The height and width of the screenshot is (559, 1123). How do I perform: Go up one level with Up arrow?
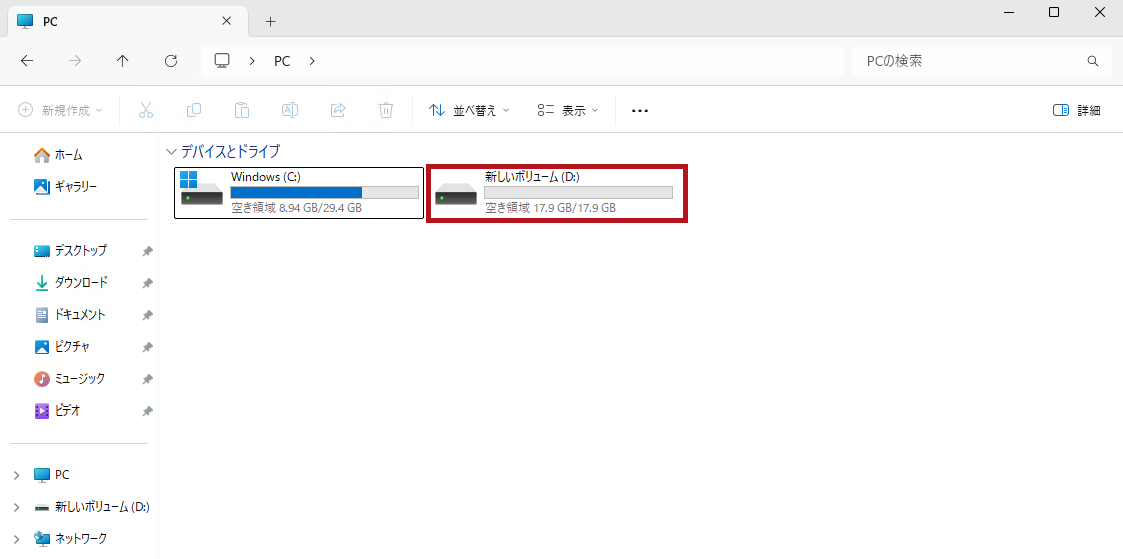pos(123,61)
